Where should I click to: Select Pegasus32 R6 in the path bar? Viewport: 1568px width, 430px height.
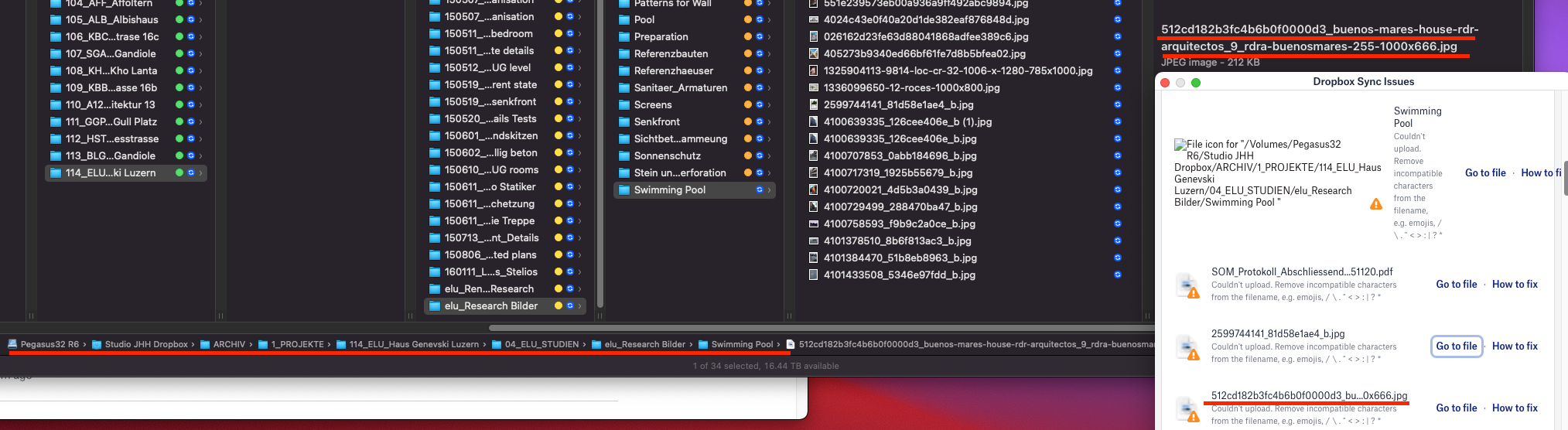[x=43, y=344]
